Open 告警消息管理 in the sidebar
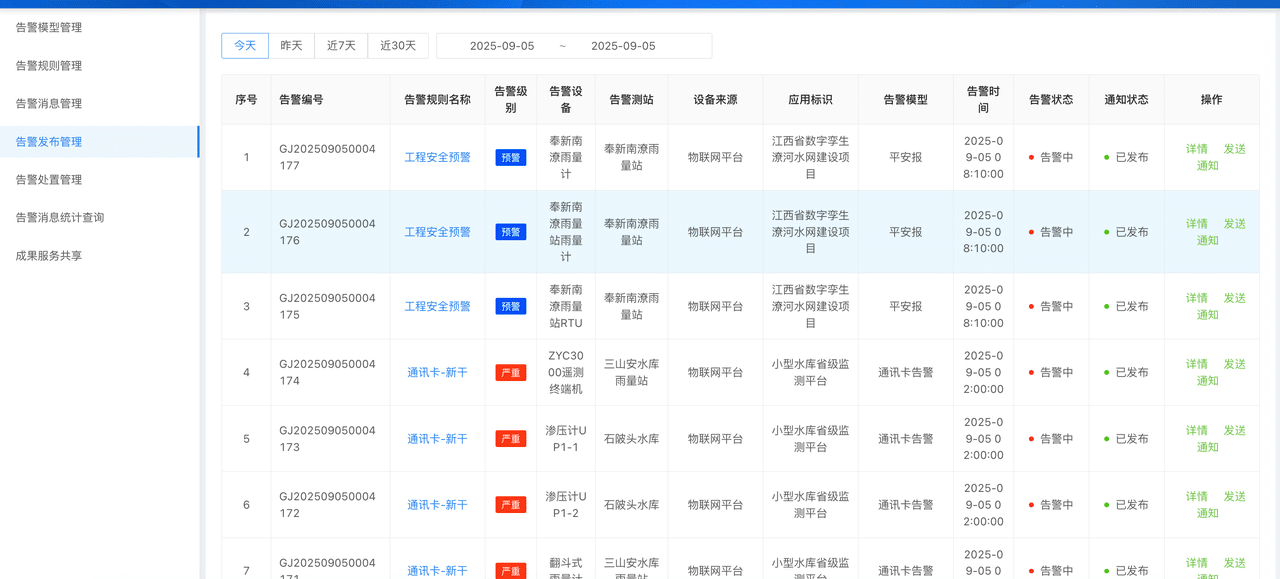The height and width of the screenshot is (579, 1280). (49, 104)
